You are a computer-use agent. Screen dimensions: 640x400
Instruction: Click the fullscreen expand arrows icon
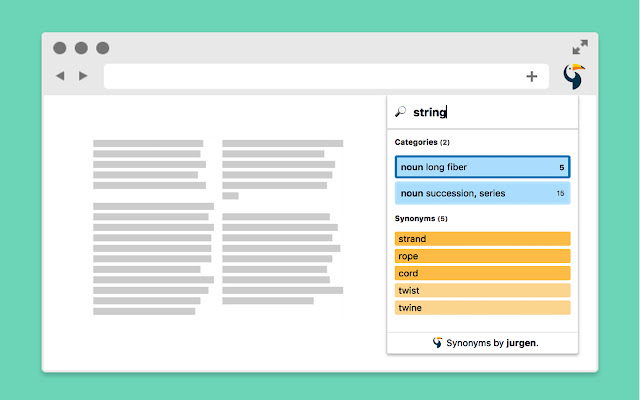(580, 47)
